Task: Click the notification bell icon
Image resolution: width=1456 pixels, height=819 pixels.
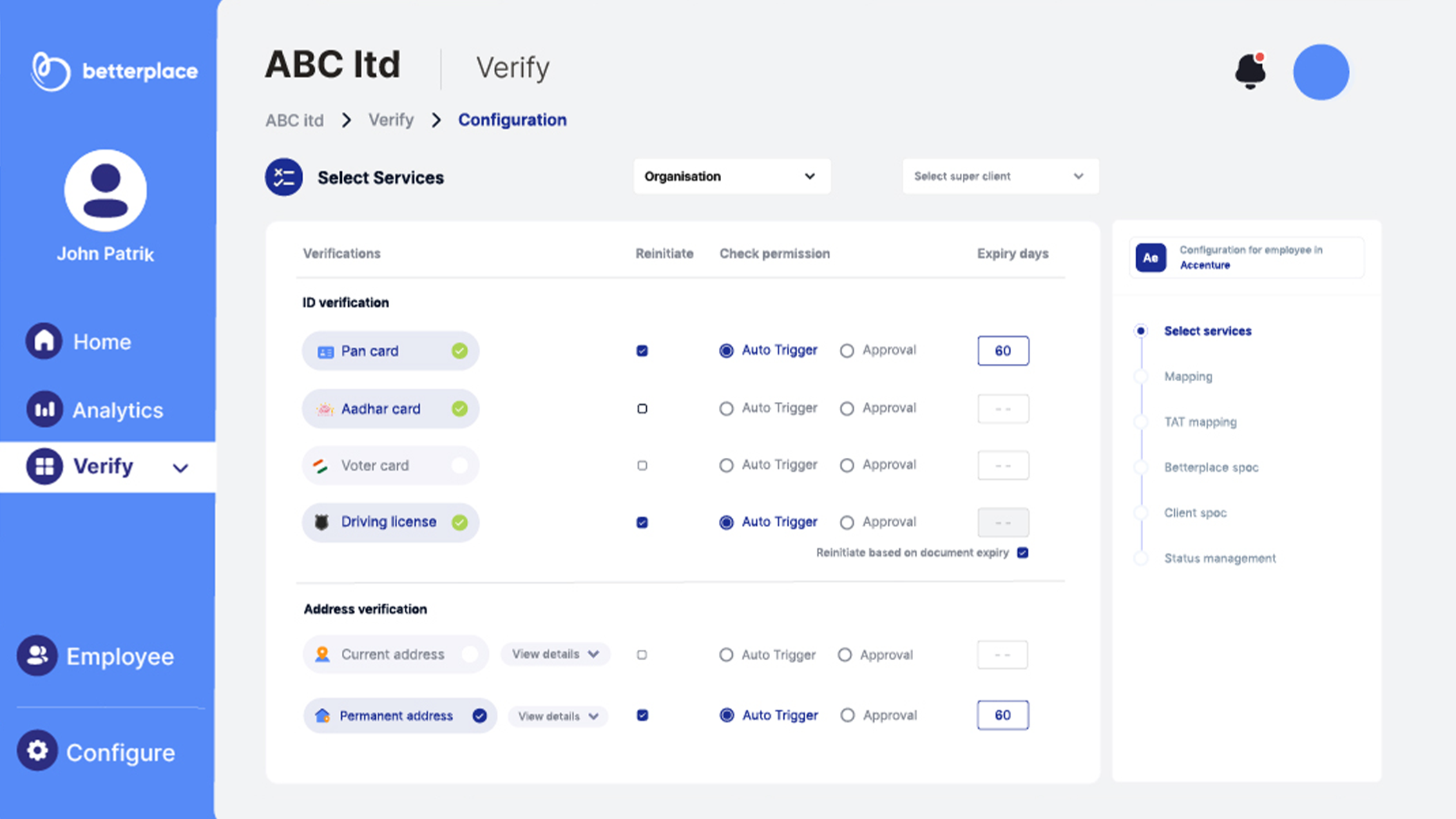Action: [x=1249, y=71]
